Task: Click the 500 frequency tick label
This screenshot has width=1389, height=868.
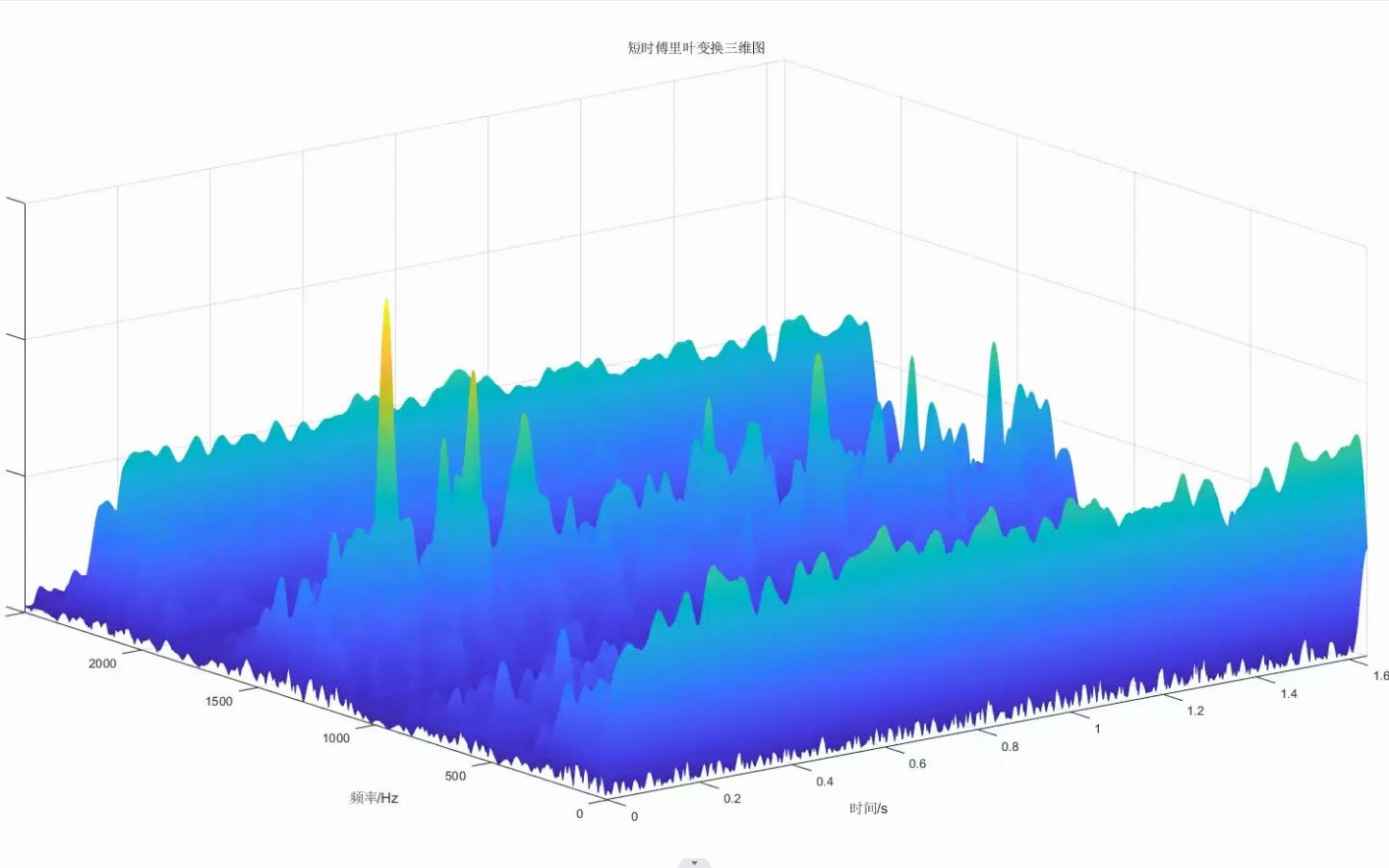Action: point(455,776)
